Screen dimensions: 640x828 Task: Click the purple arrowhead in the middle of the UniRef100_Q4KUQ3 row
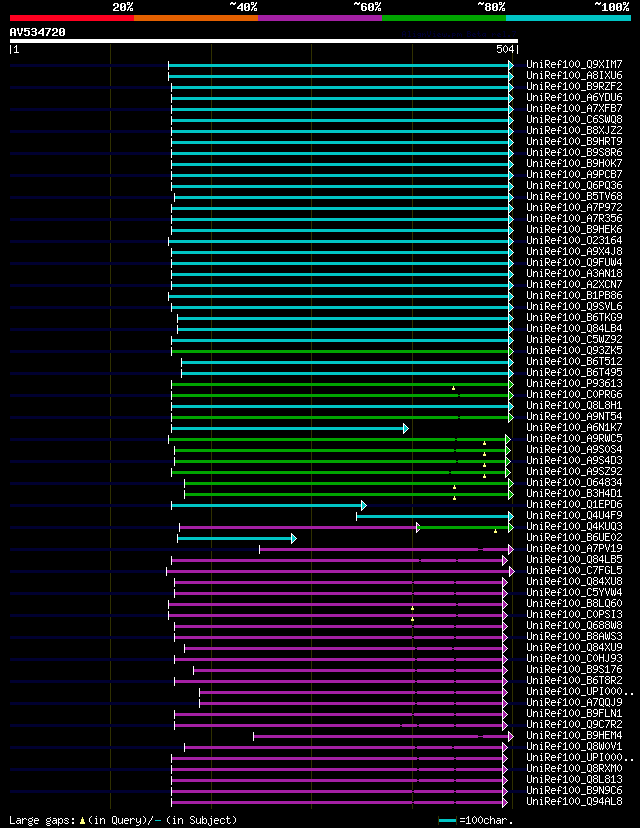pos(418,528)
